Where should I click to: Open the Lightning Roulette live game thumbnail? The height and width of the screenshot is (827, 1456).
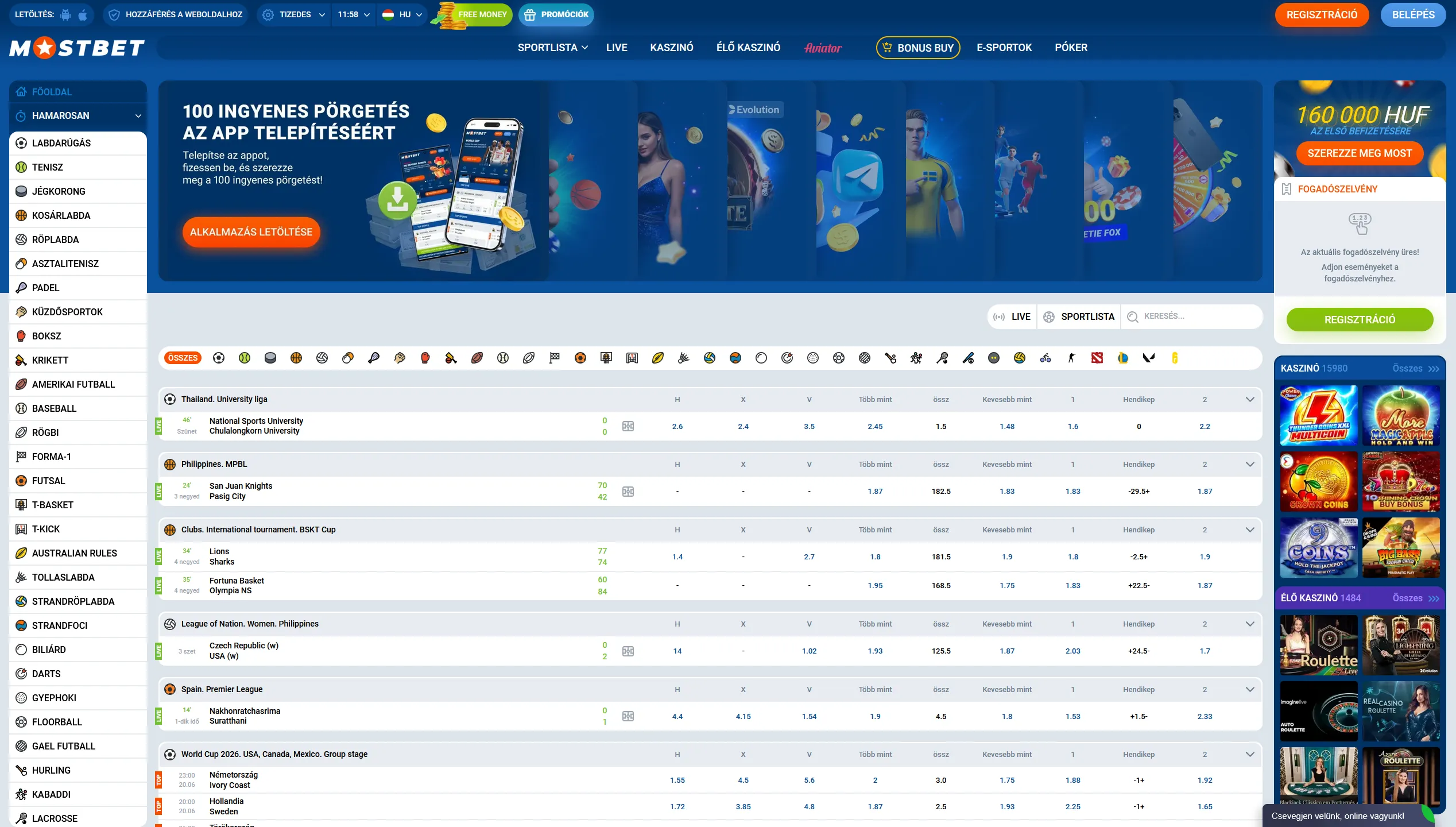(x=1401, y=645)
